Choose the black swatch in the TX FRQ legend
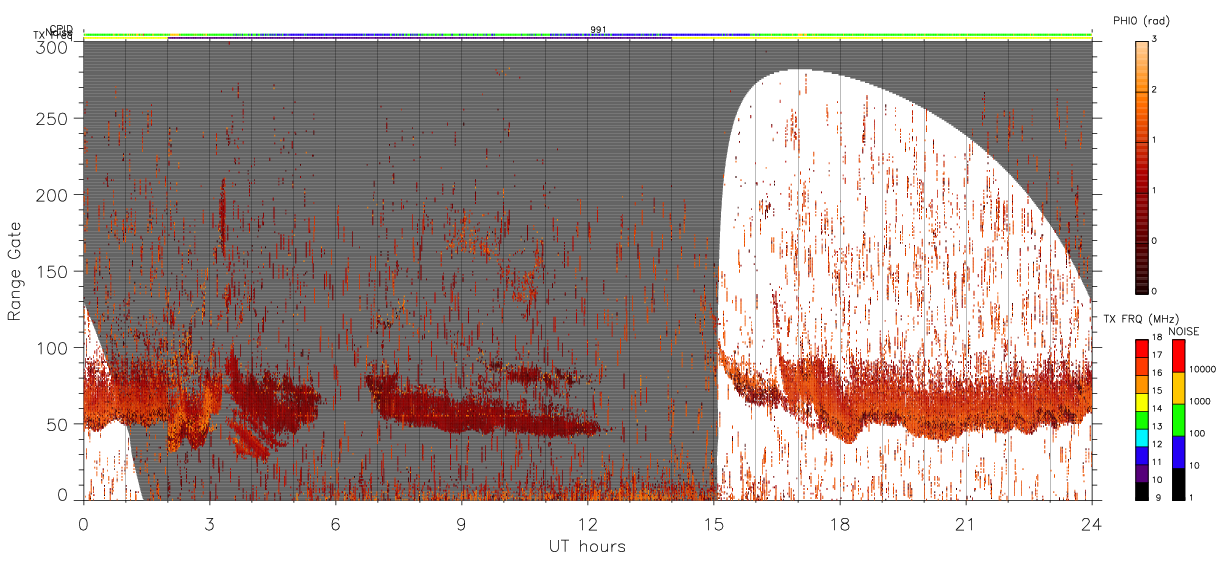Viewport: 1228px width, 567px height. click(x=1141, y=489)
